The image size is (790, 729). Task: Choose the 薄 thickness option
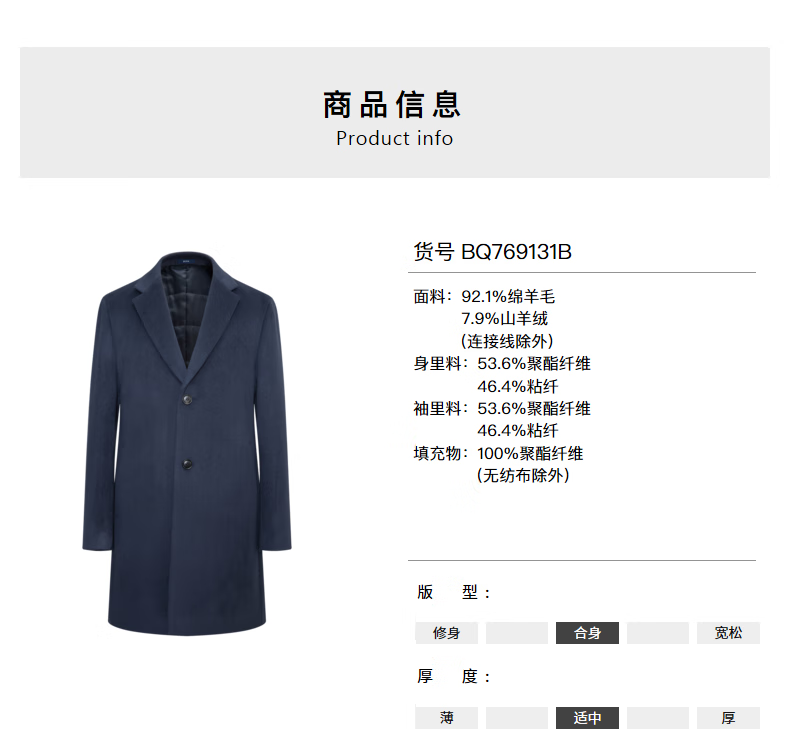(x=446, y=717)
